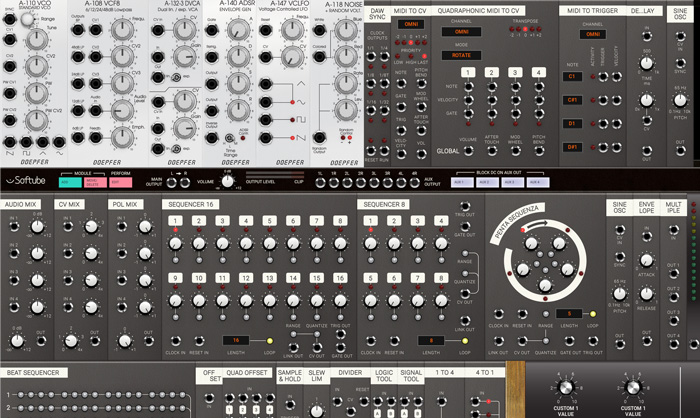Click the A-118 Random Output jack
Viewport: 700px width, 418px height.
click(319, 137)
